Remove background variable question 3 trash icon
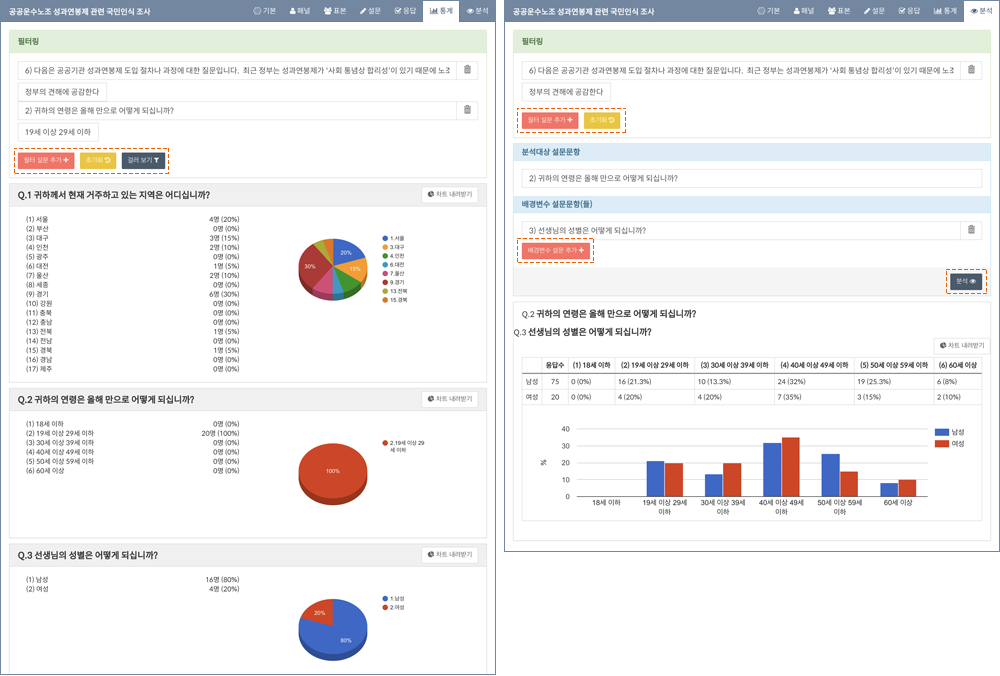The height and width of the screenshot is (676, 1000). (x=971, y=230)
